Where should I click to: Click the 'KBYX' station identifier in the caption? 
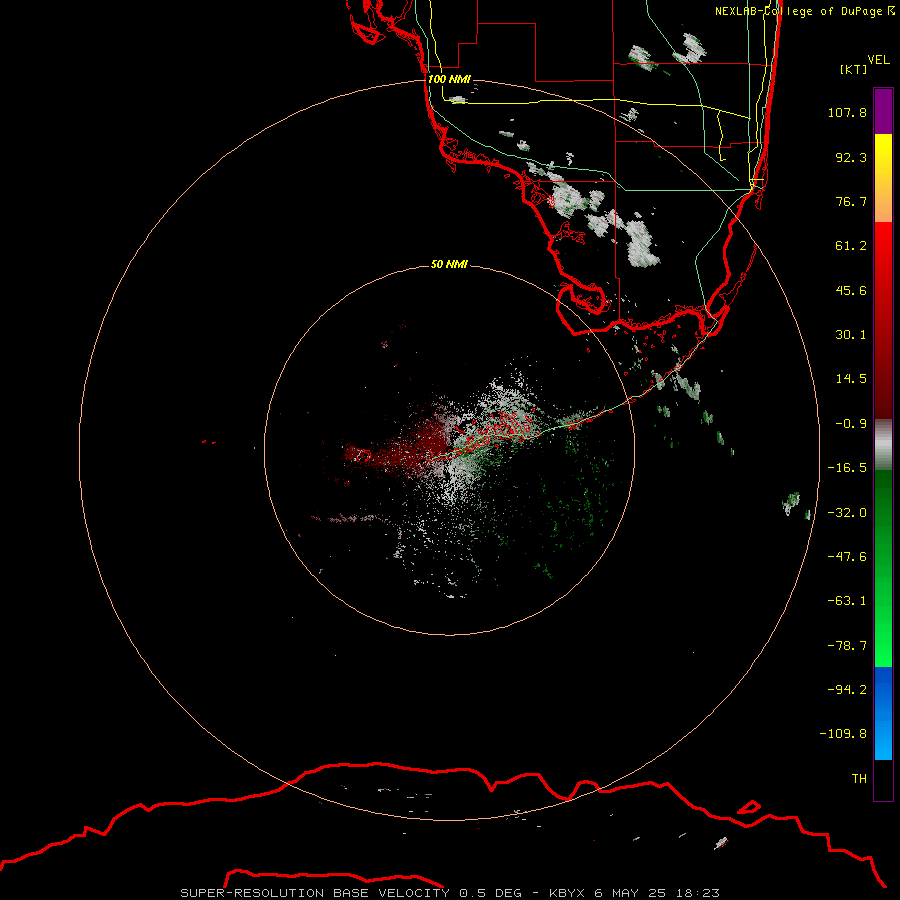567,893
